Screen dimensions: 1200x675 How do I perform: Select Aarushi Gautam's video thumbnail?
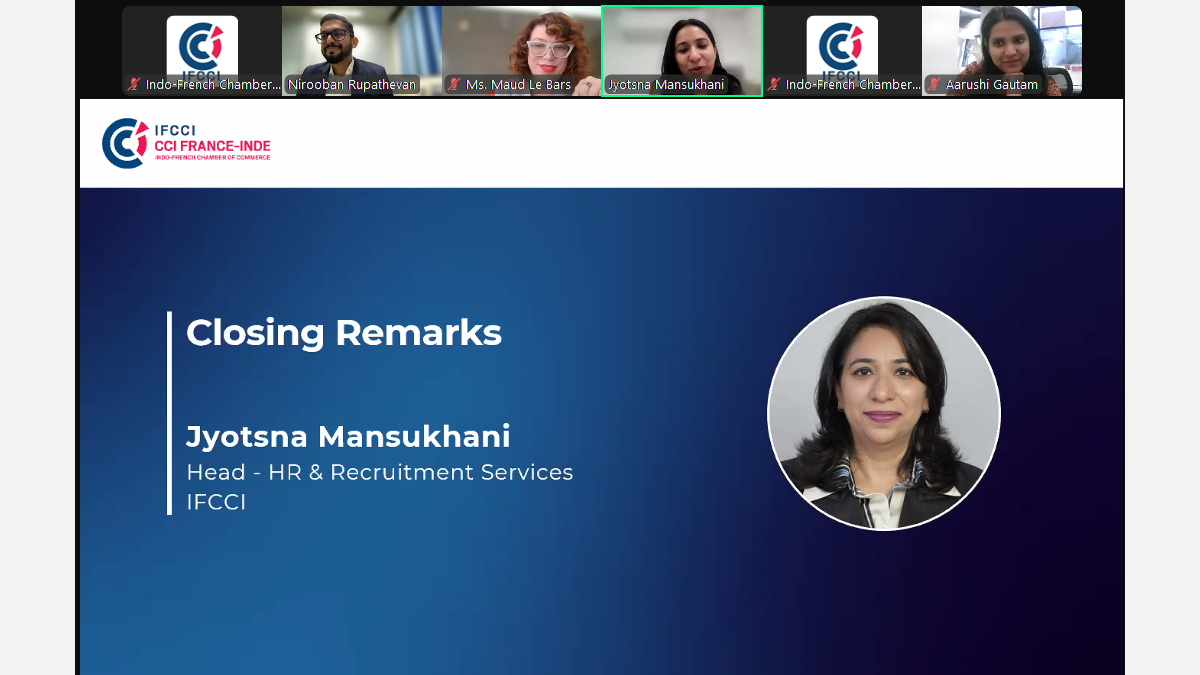click(1002, 51)
